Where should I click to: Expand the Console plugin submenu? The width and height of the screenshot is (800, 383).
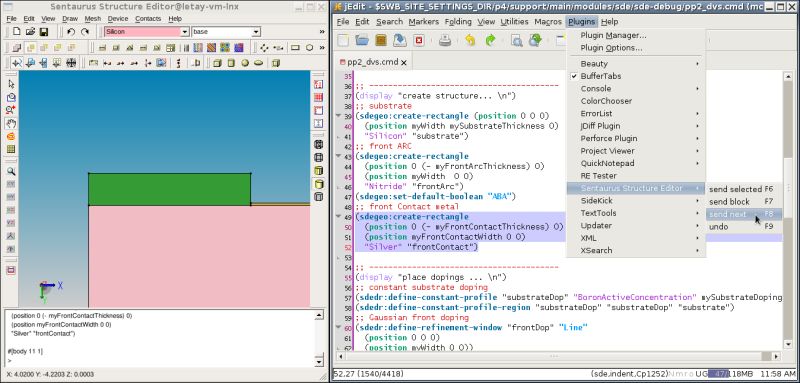click(x=636, y=88)
